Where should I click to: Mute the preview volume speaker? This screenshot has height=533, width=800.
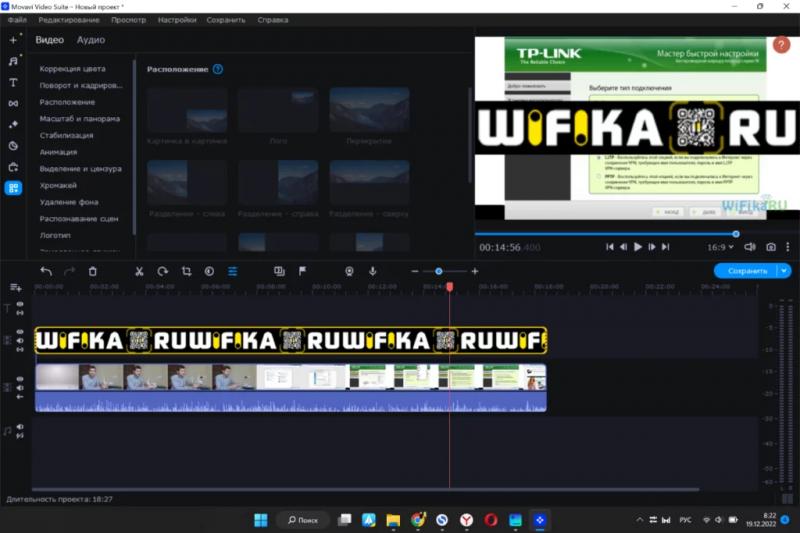click(750, 247)
